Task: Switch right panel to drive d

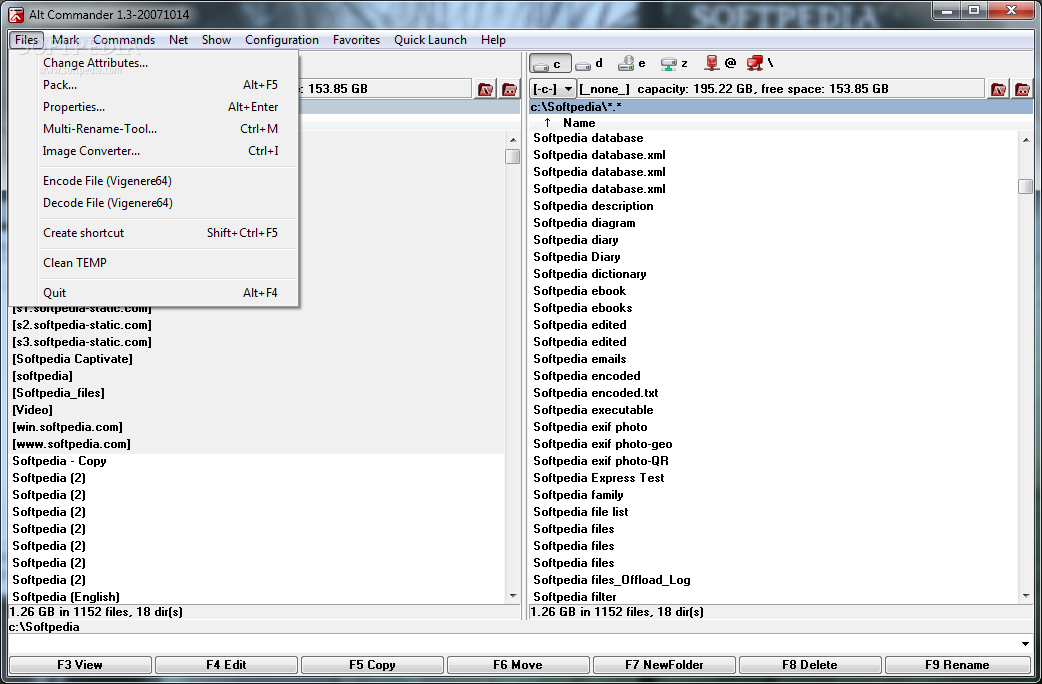Action: click(x=589, y=64)
